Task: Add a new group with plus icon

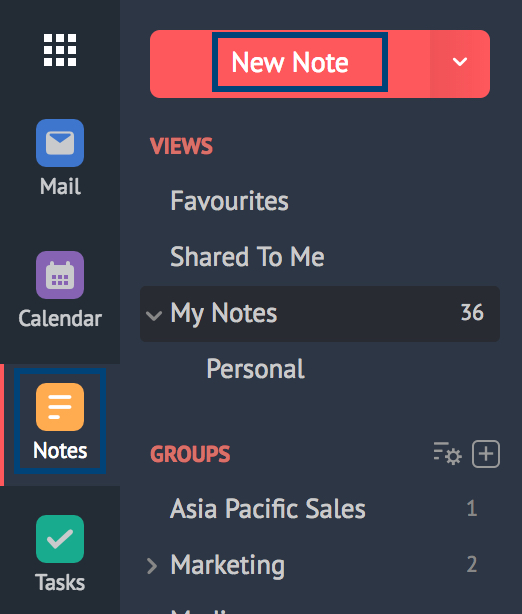Action: [486, 454]
